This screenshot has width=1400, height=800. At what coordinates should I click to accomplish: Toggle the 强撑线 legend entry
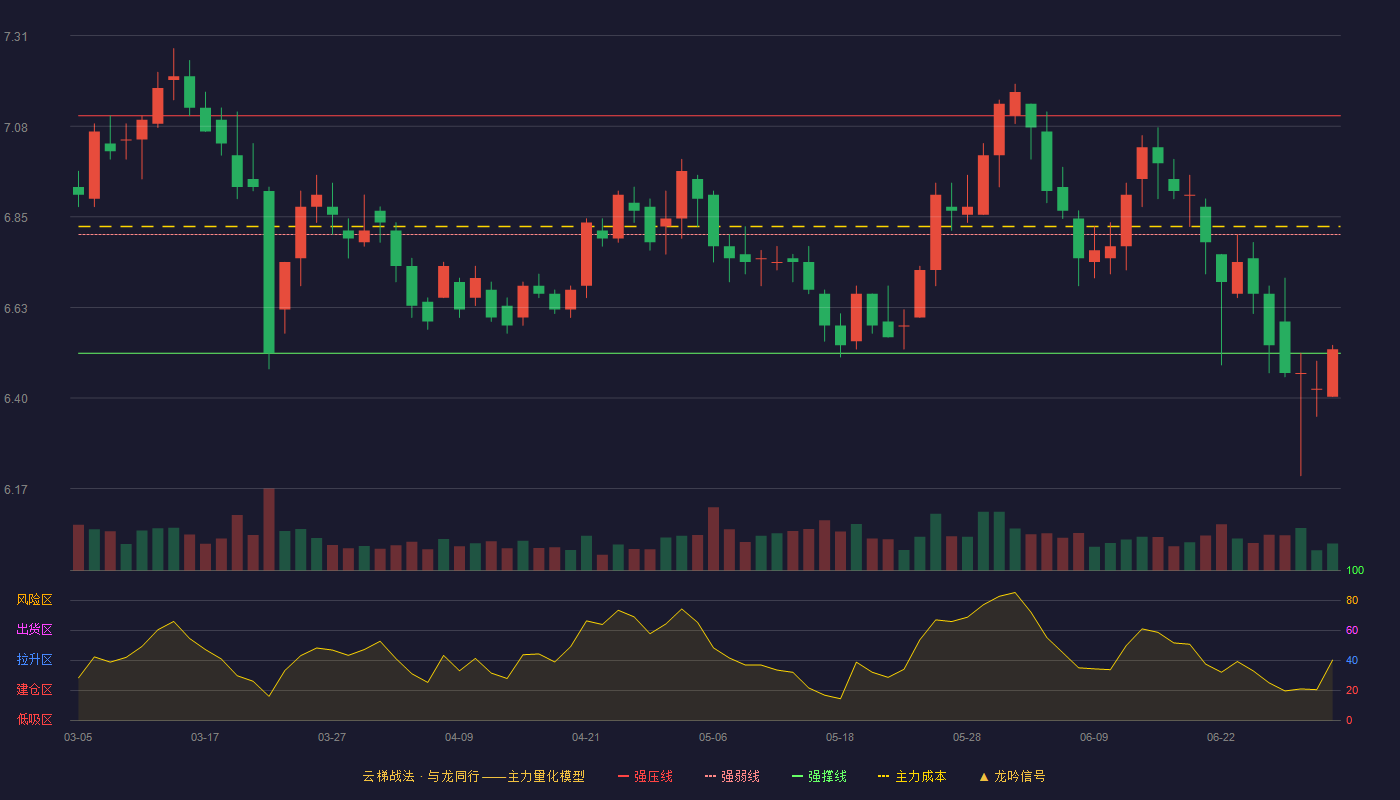(819, 776)
